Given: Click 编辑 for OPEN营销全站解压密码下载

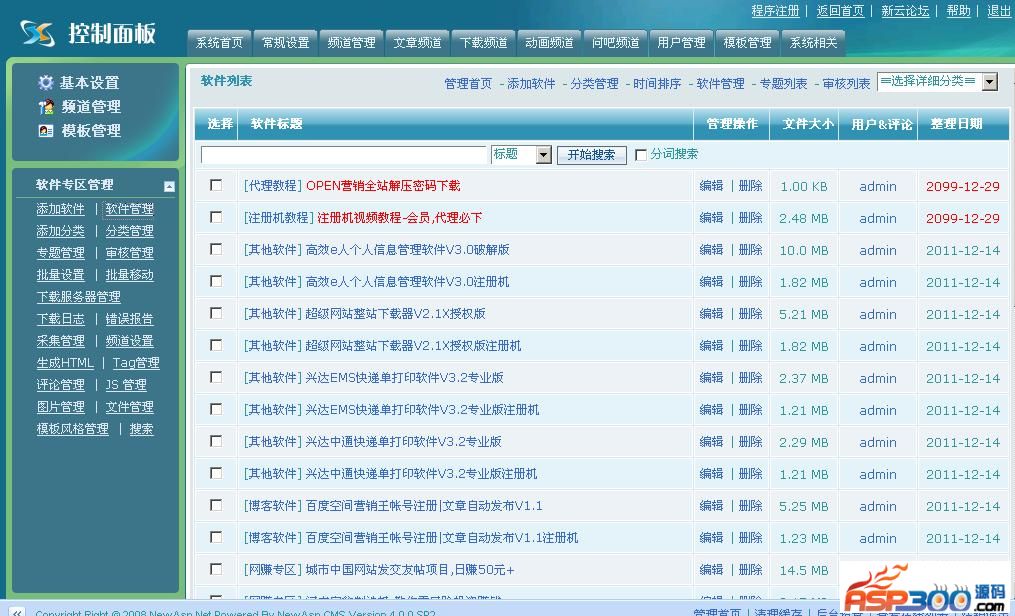Looking at the screenshot, I should pyautogui.click(x=711, y=186).
